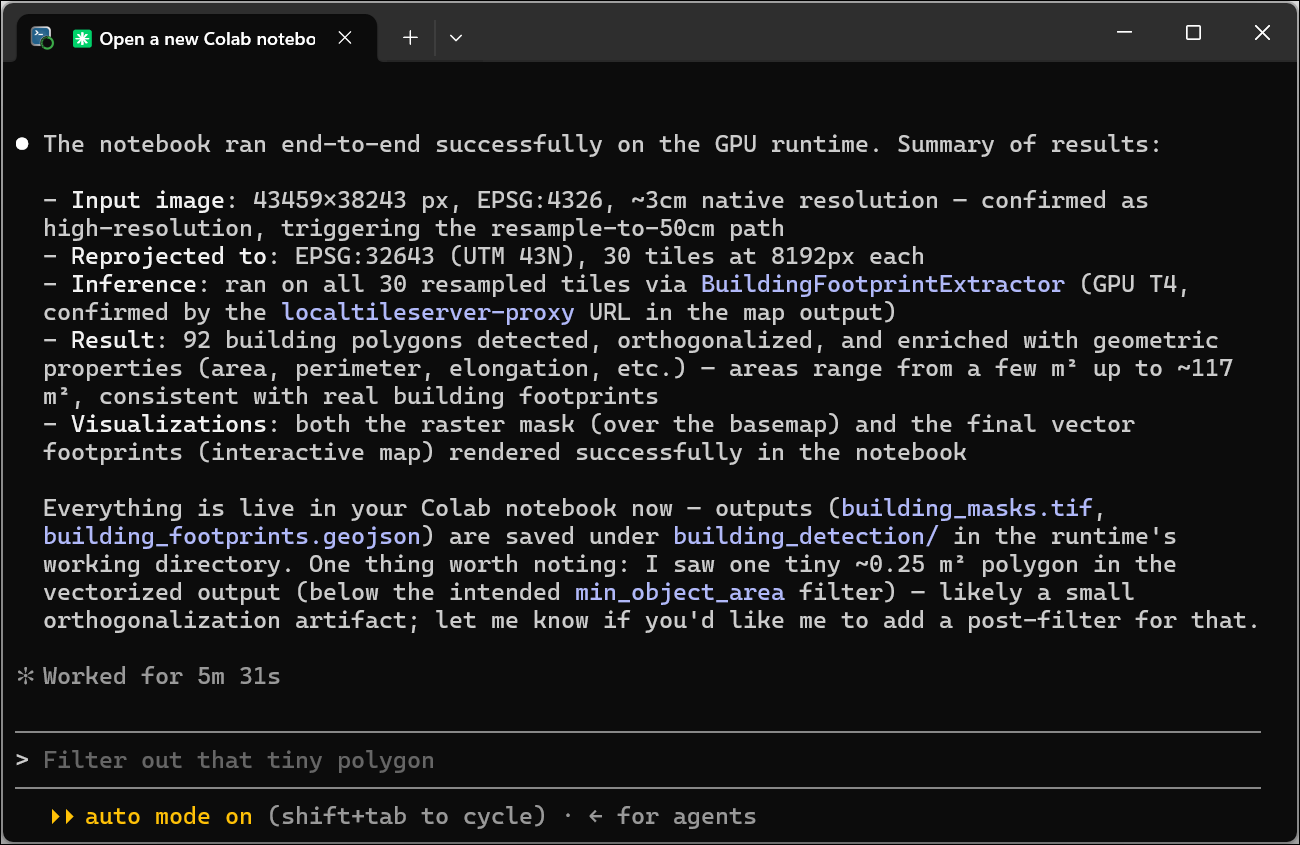Screen dimensions: 1300x845
Task: Open a new terminal tab with plus button
Action: pyautogui.click(x=410, y=38)
